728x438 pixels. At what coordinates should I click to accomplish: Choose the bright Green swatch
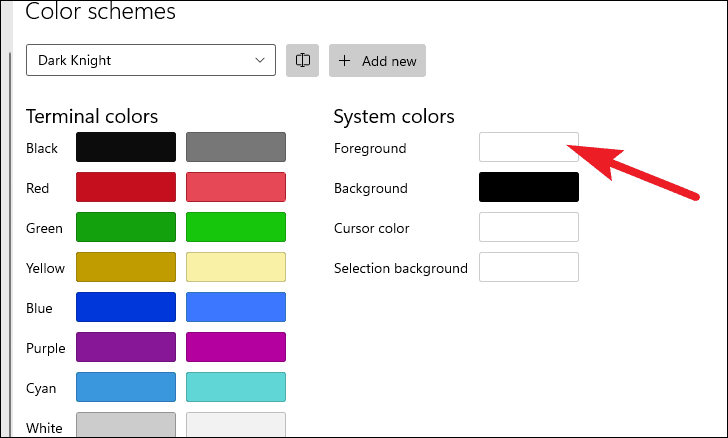coord(236,227)
